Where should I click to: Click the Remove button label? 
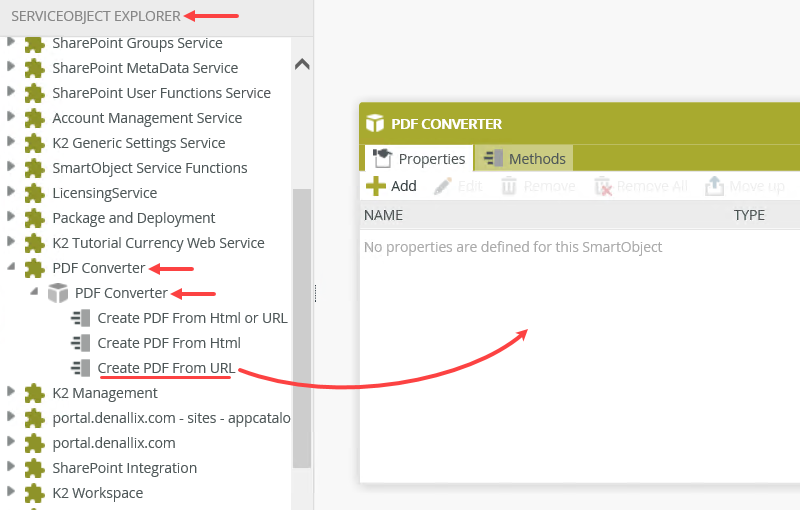[x=549, y=186]
